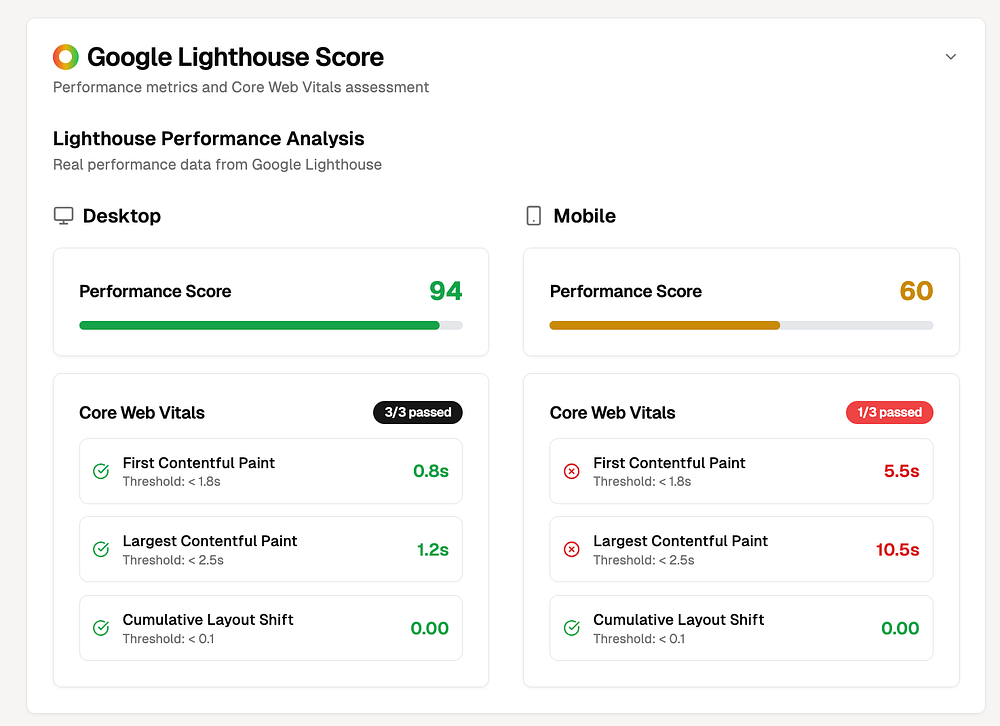The width and height of the screenshot is (1000, 726).
Task: Click desktop Cumulative Layout Shift check icon
Action: [101, 628]
